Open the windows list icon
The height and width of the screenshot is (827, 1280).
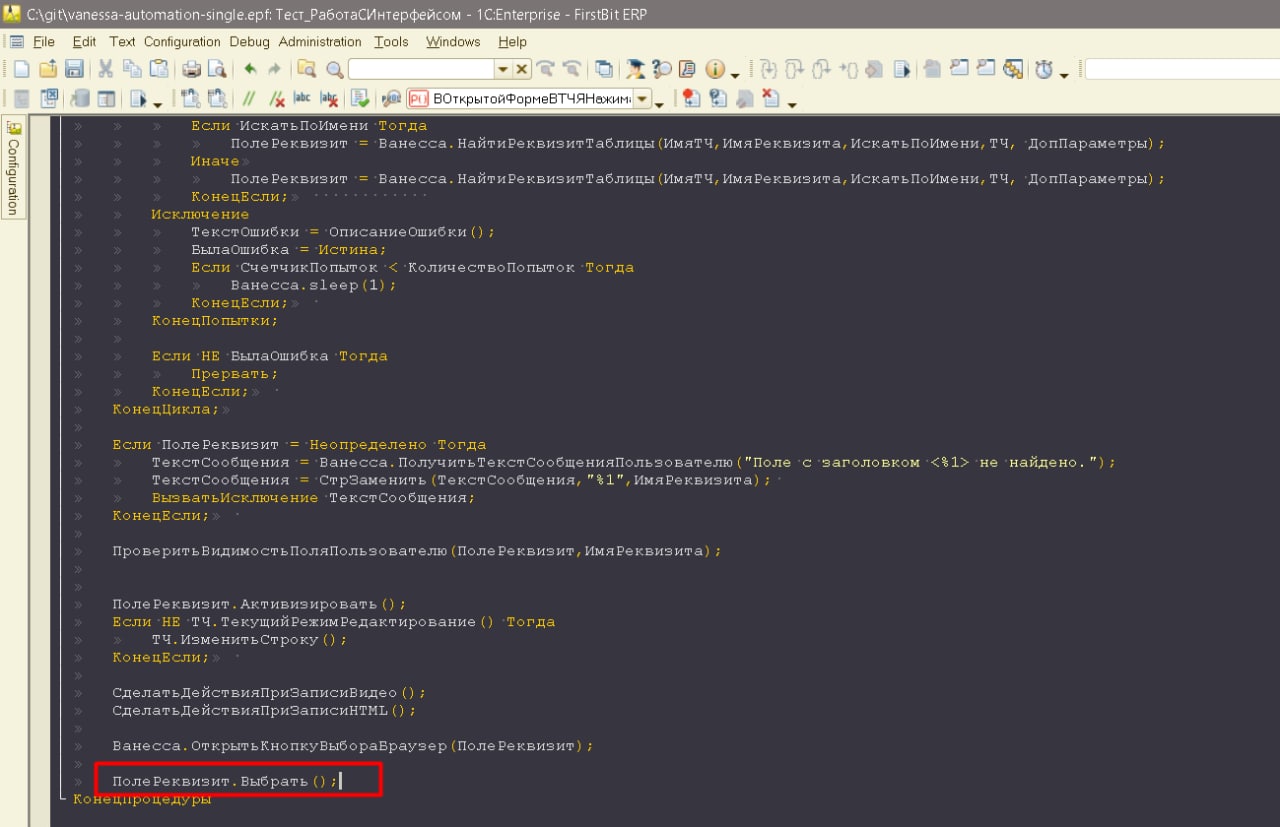point(604,69)
